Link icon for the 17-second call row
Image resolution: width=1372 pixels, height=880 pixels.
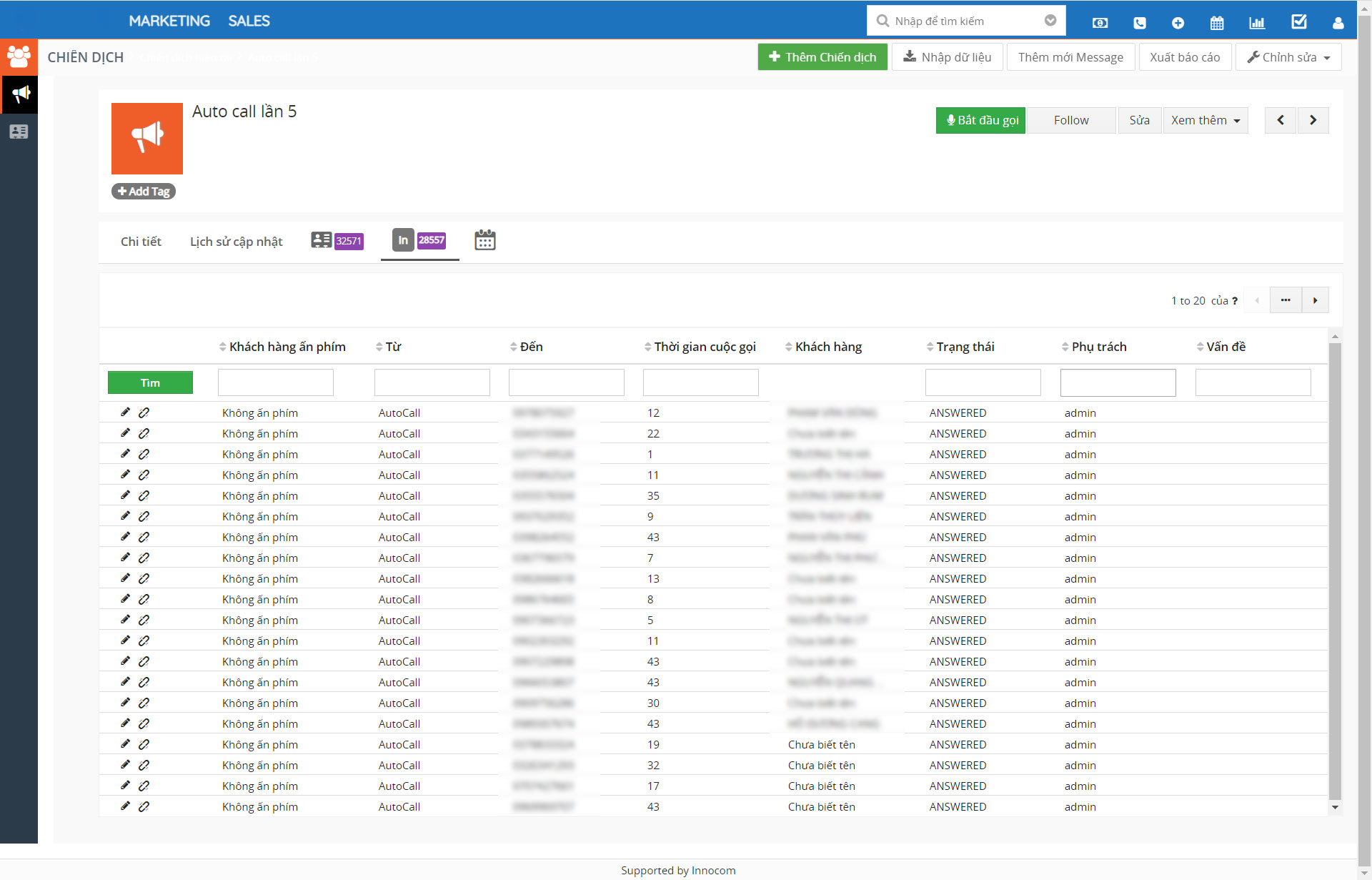tap(144, 786)
